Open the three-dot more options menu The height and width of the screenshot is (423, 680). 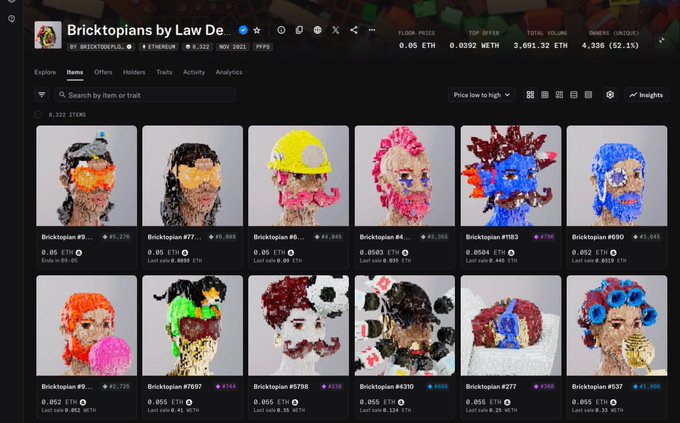pyautogui.click(x=372, y=30)
